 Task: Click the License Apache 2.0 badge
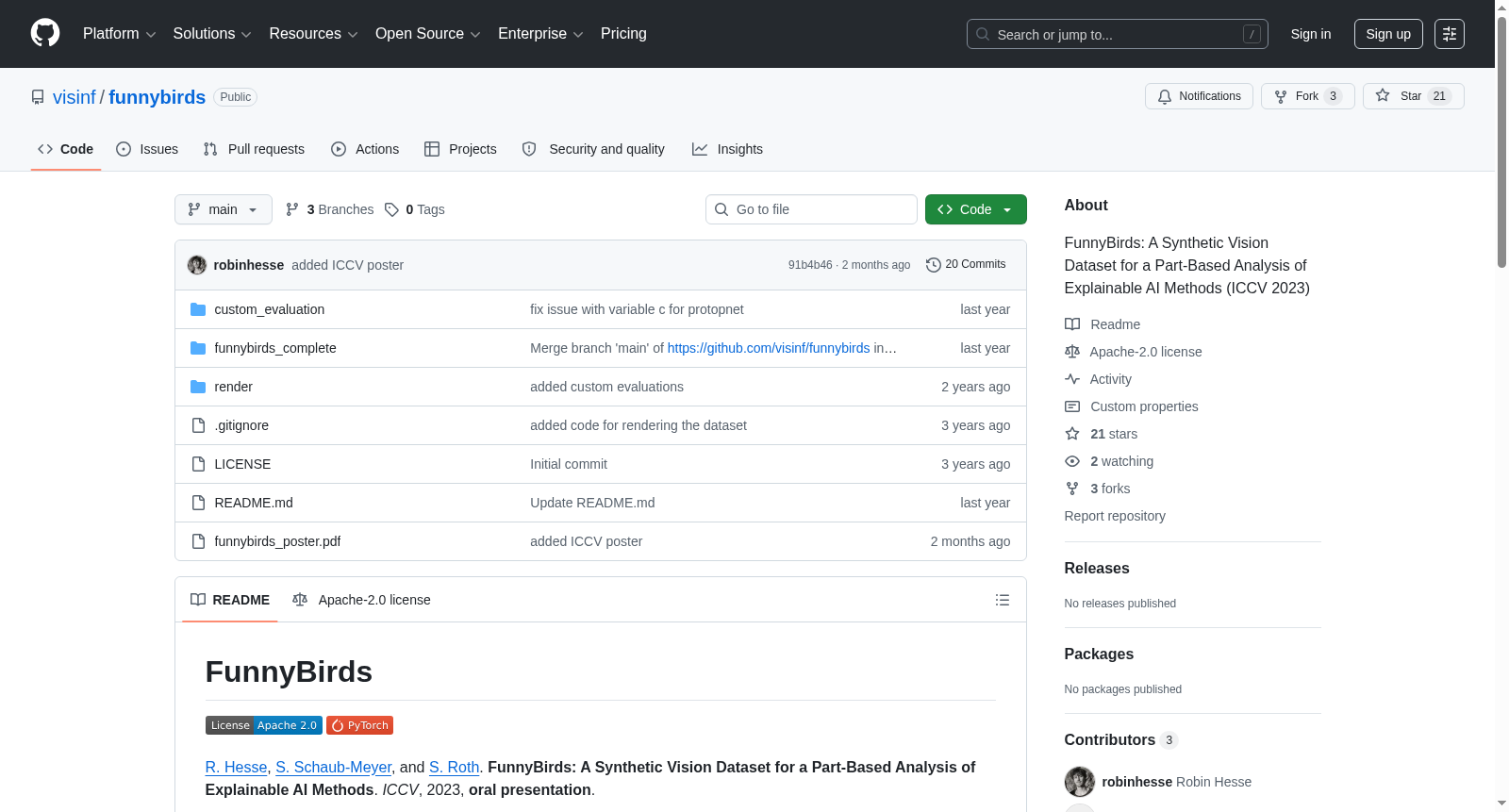264,725
